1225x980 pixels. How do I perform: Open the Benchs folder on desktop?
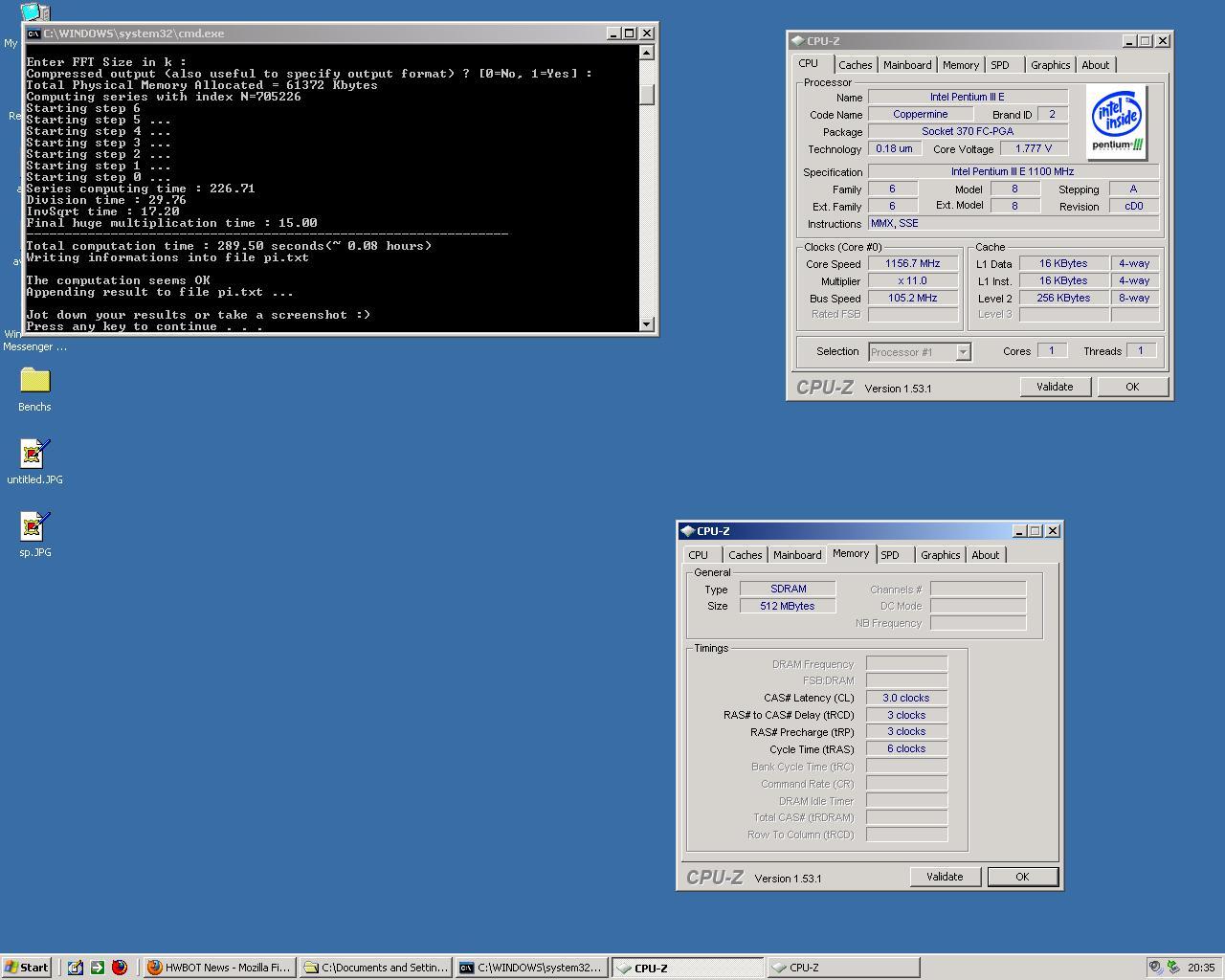point(34,380)
